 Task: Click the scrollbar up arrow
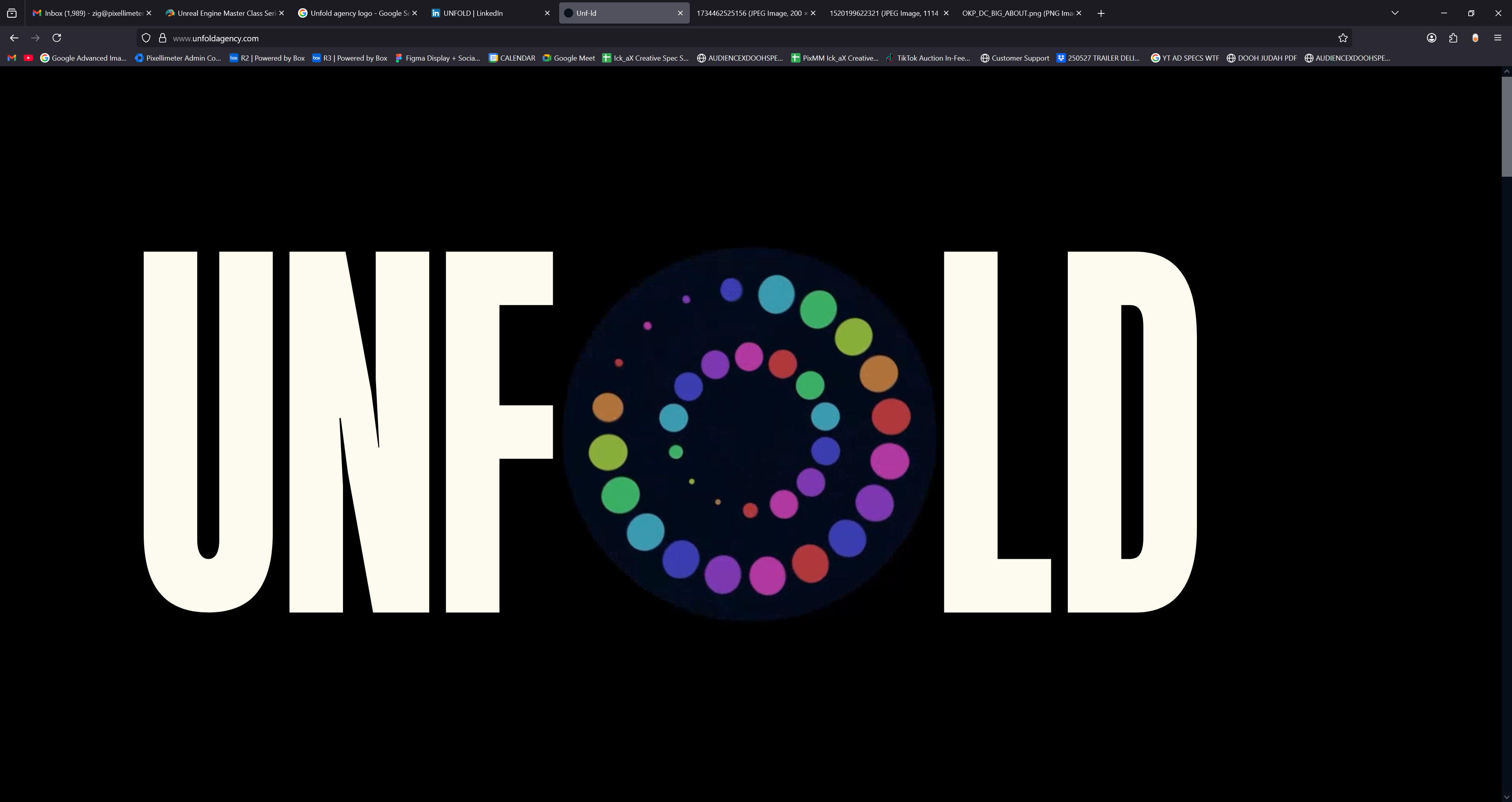pos(1506,71)
